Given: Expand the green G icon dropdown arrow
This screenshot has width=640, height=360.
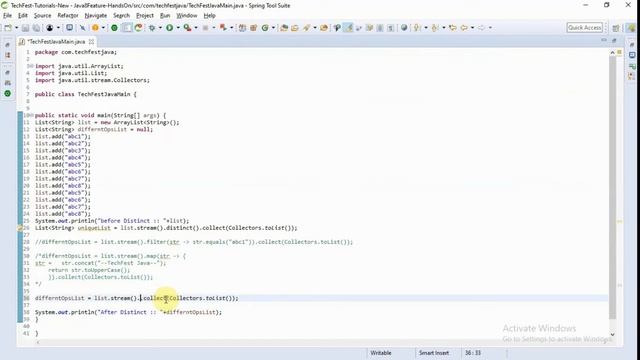Looking at the screenshot, I should (x=273, y=28).
